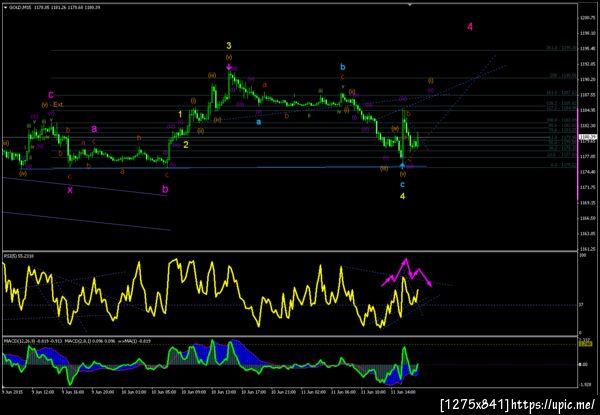
Task: Click the 1174.40 price axis label
Action: coord(586,172)
